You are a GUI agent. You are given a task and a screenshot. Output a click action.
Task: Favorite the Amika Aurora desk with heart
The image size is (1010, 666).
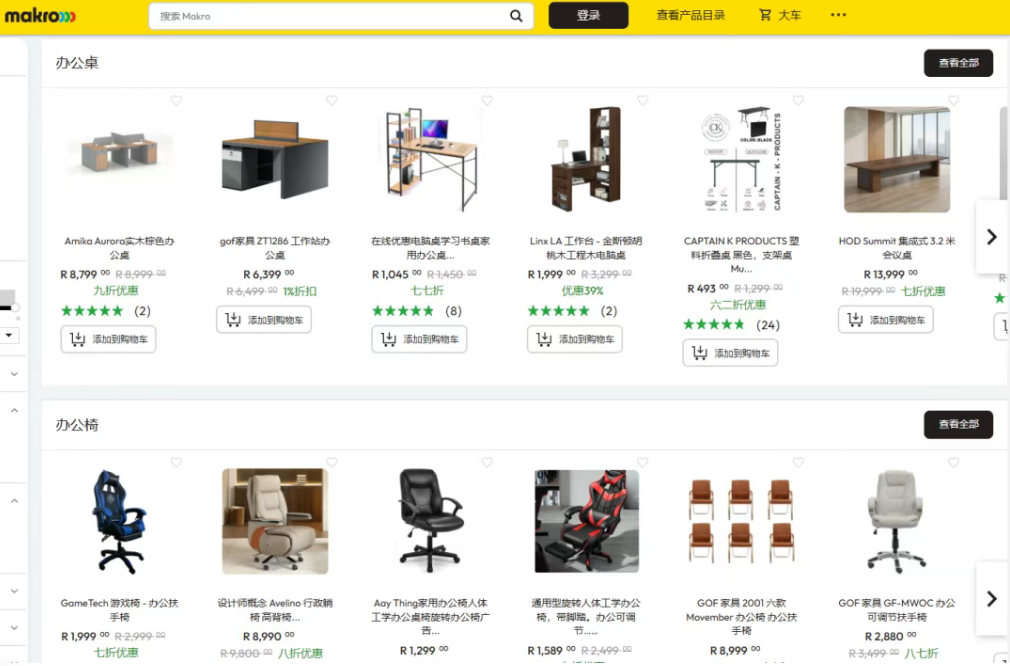[176, 100]
